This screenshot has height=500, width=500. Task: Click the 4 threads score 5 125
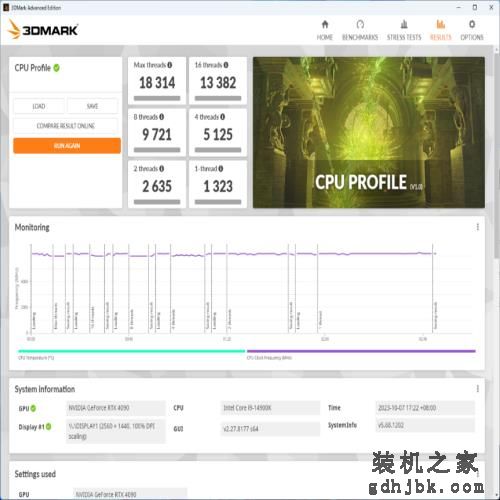point(218,135)
